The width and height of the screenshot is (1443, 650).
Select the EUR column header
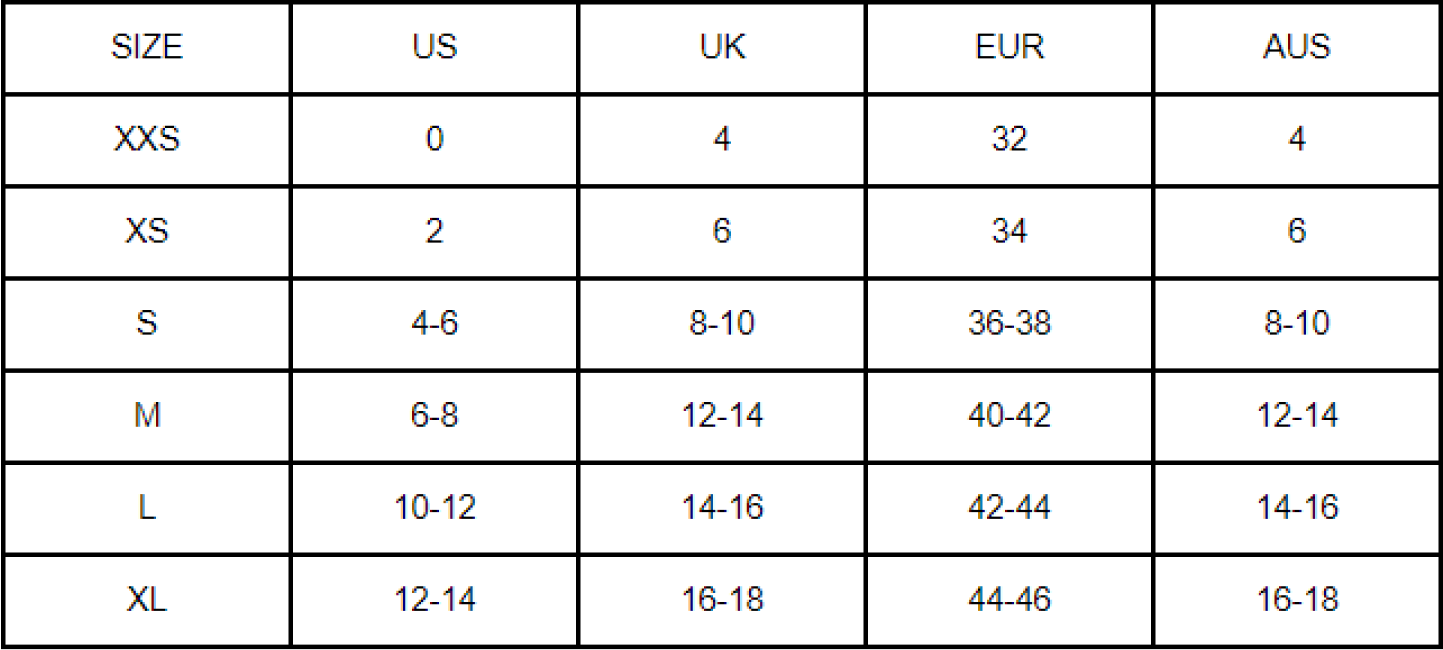pyautogui.click(x=1010, y=48)
